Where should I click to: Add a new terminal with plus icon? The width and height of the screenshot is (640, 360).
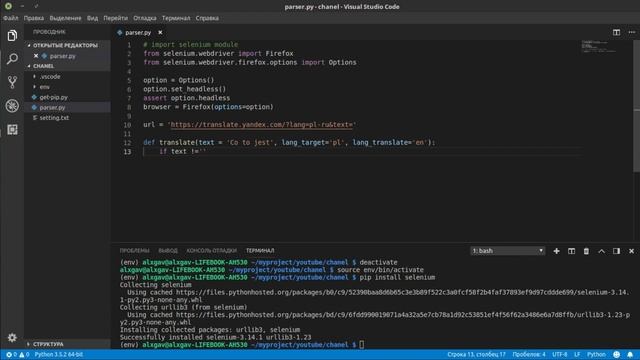tap(556, 251)
